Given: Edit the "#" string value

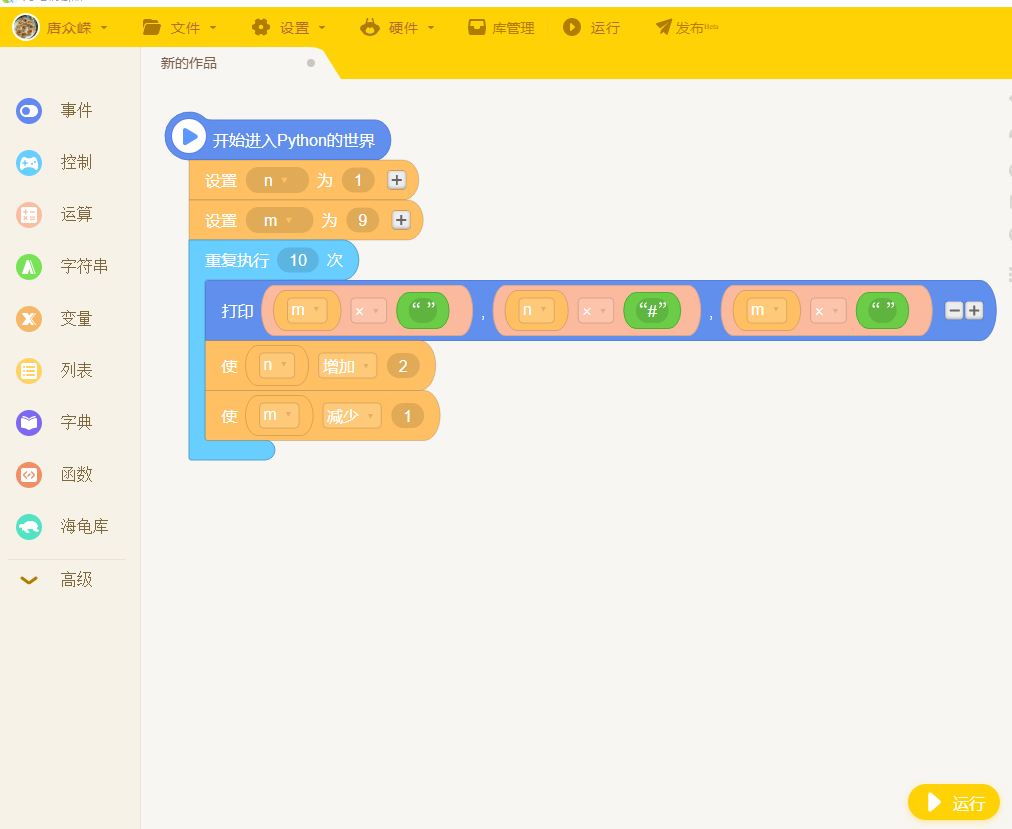Looking at the screenshot, I should 652,311.
